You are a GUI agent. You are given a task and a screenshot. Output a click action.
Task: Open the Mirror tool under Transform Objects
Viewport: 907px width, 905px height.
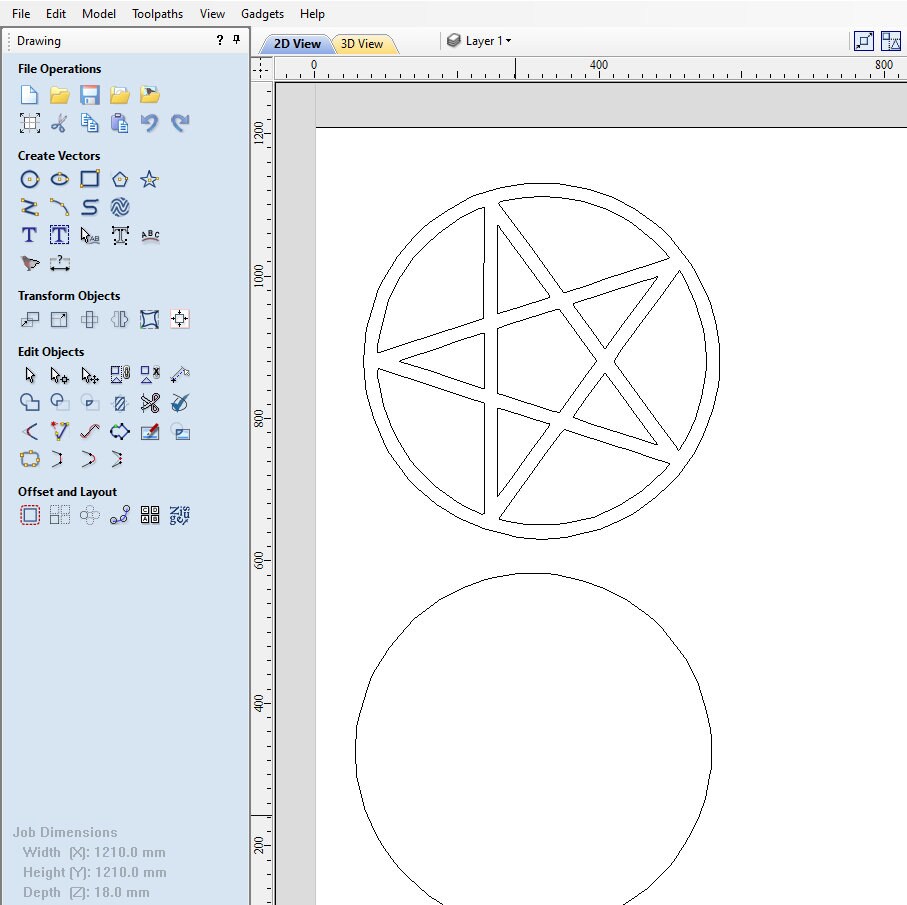[x=117, y=320]
